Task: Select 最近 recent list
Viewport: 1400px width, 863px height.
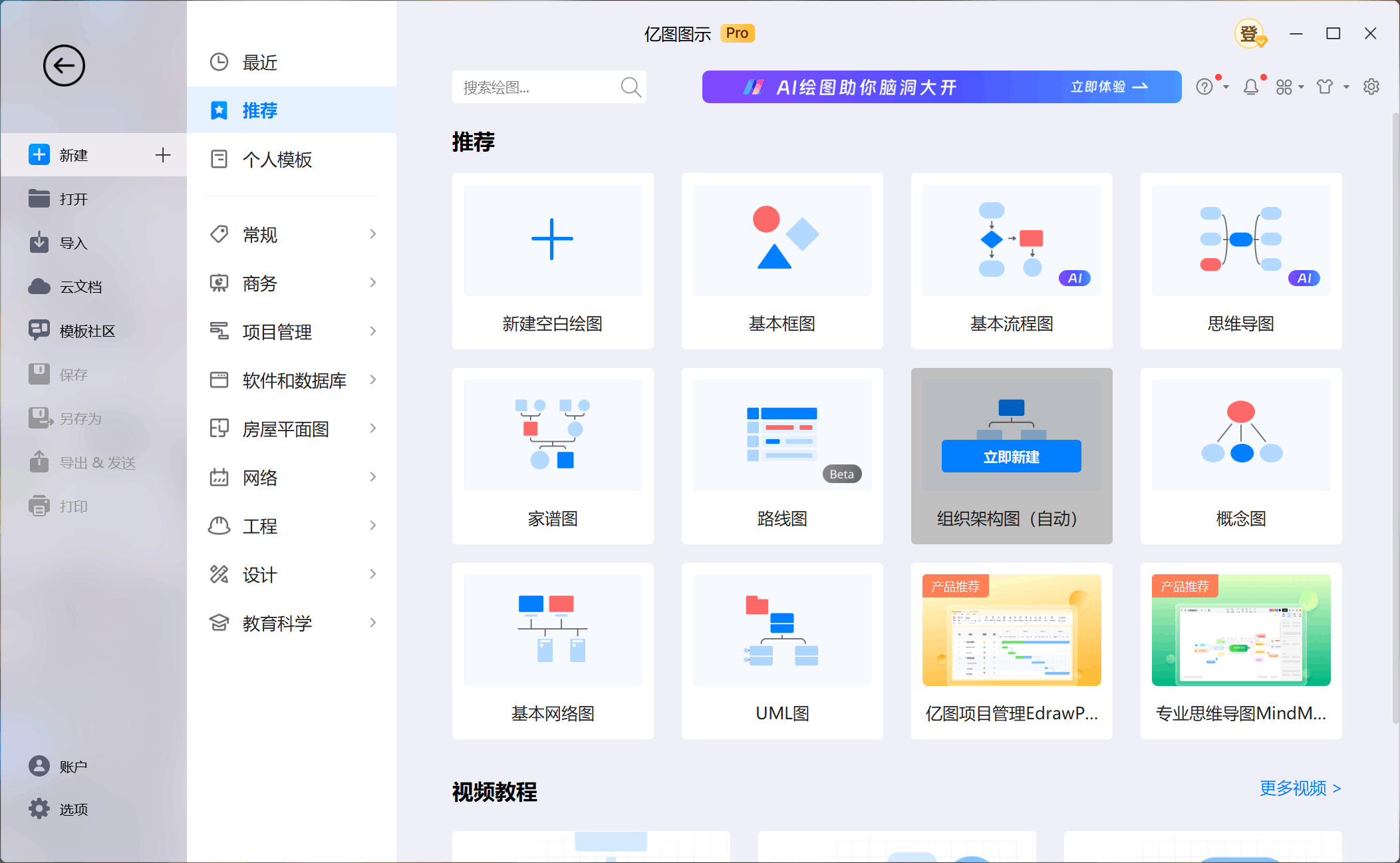Action: [291, 63]
